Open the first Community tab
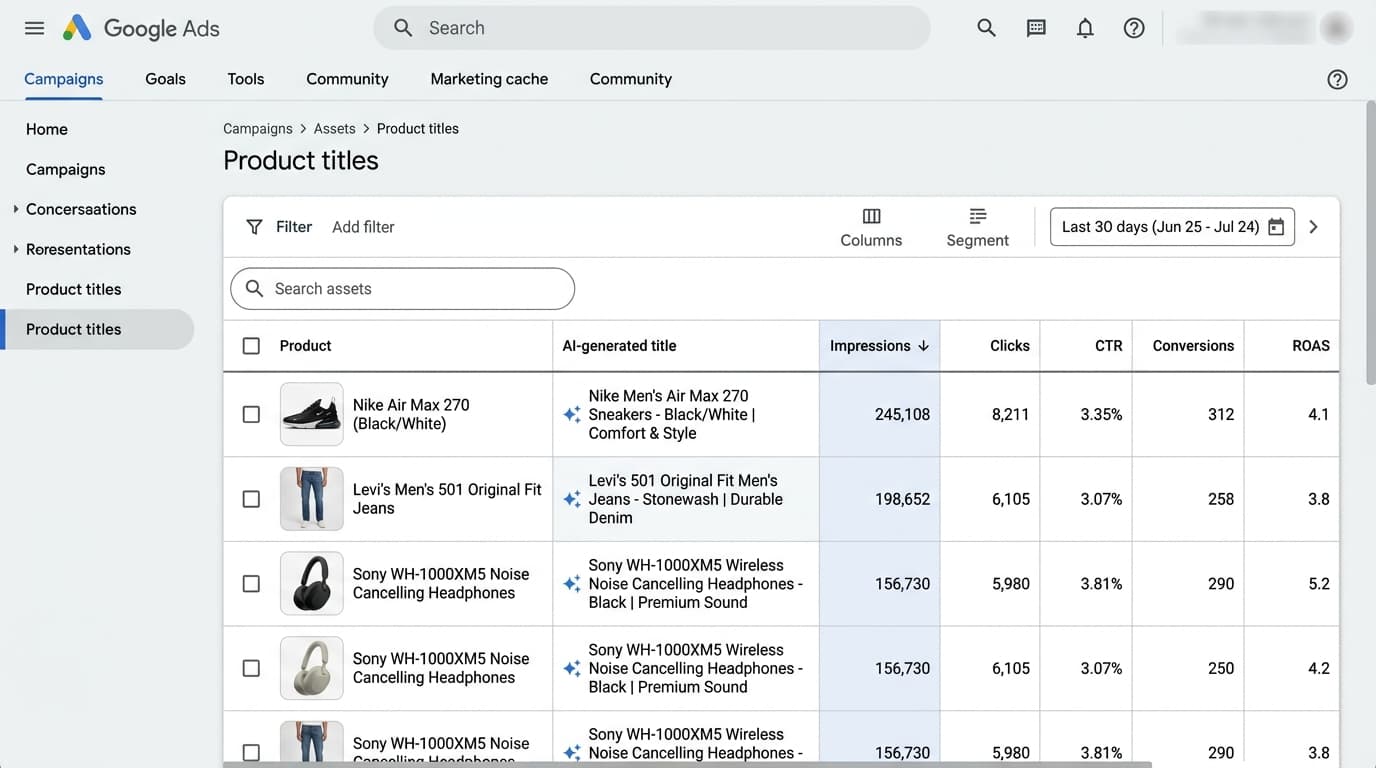The width and height of the screenshot is (1376, 768). pos(347,79)
